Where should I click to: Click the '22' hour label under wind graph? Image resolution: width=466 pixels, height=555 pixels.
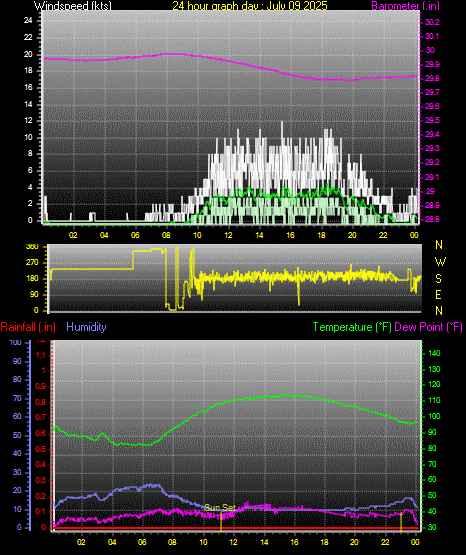(x=383, y=235)
